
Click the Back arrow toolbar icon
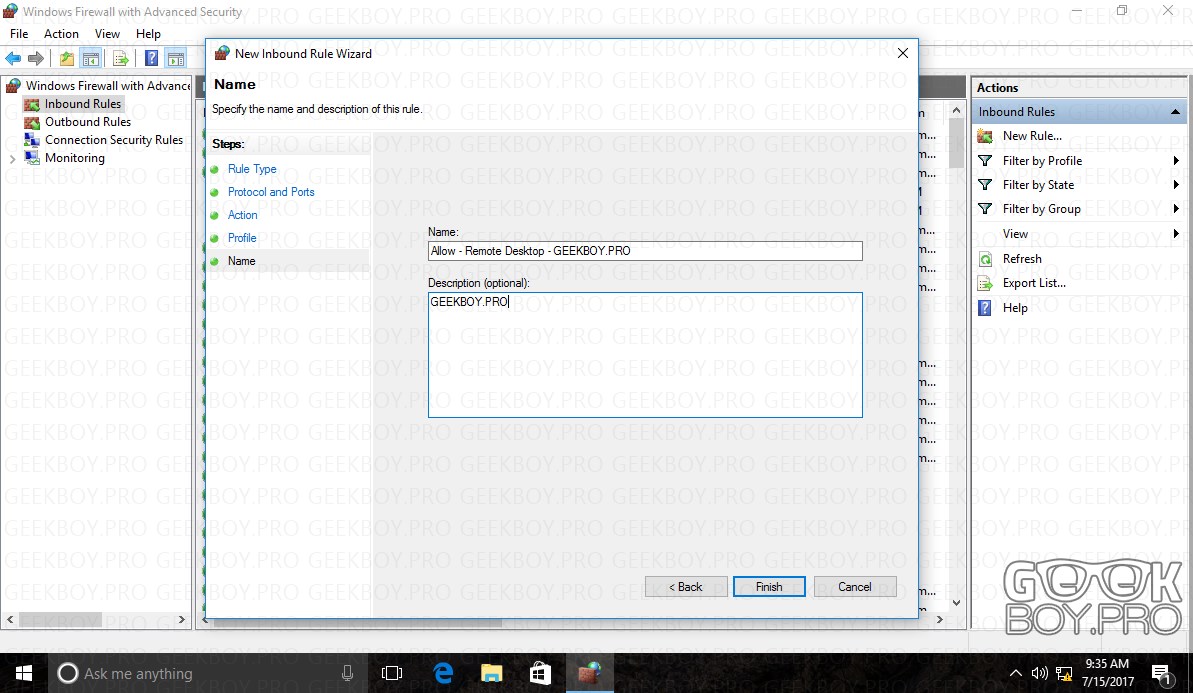pyautogui.click(x=13, y=59)
